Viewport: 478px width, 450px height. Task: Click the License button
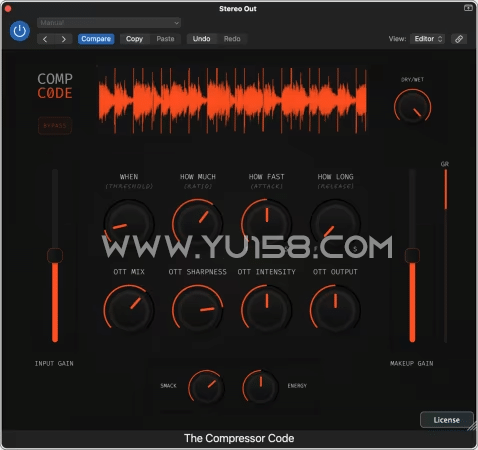[x=447, y=420]
